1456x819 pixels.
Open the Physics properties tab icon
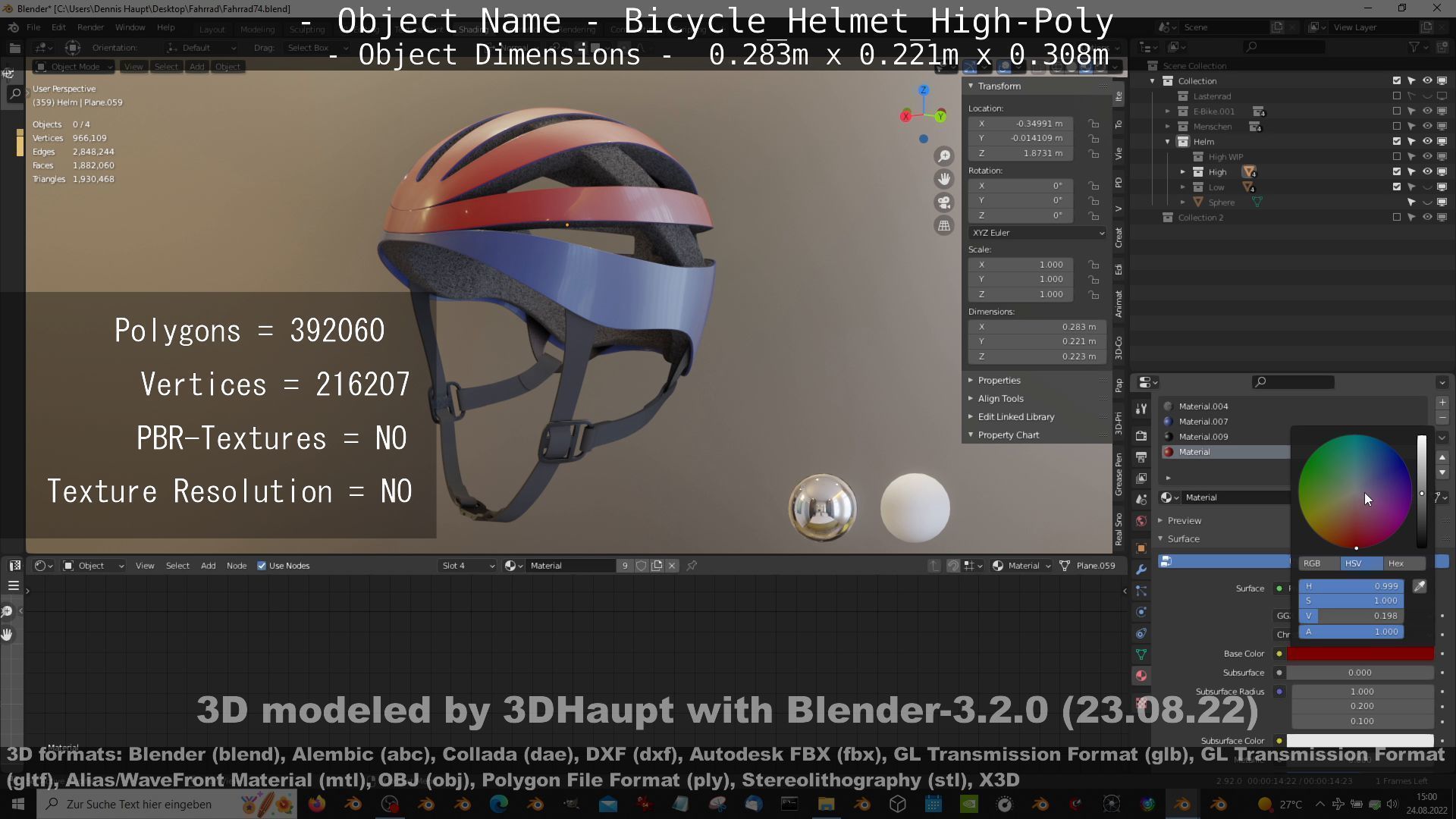[1141, 612]
